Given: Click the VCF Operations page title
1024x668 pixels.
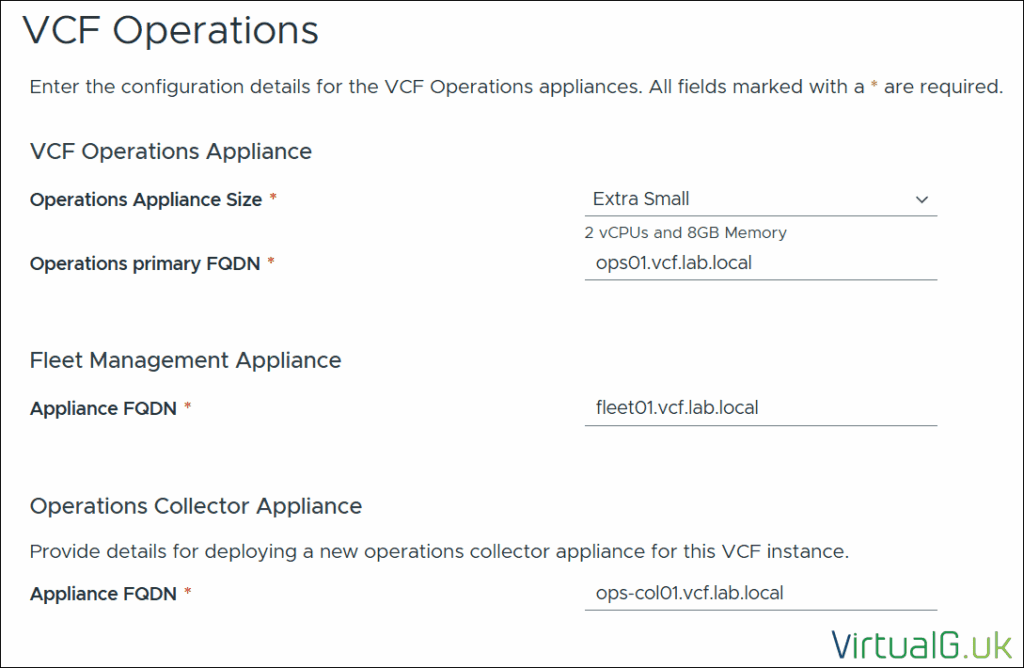Looking at the screenshot, I should click(170, 31).
